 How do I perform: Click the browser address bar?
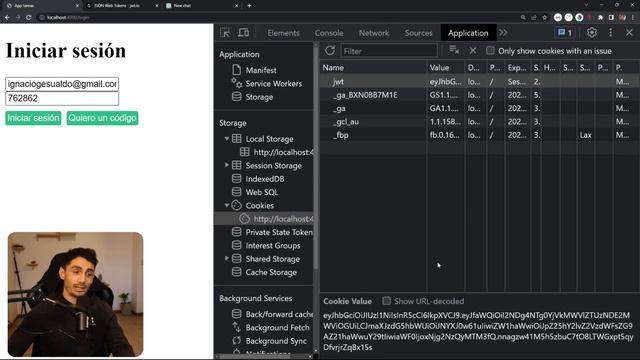[x=278, y=17]
